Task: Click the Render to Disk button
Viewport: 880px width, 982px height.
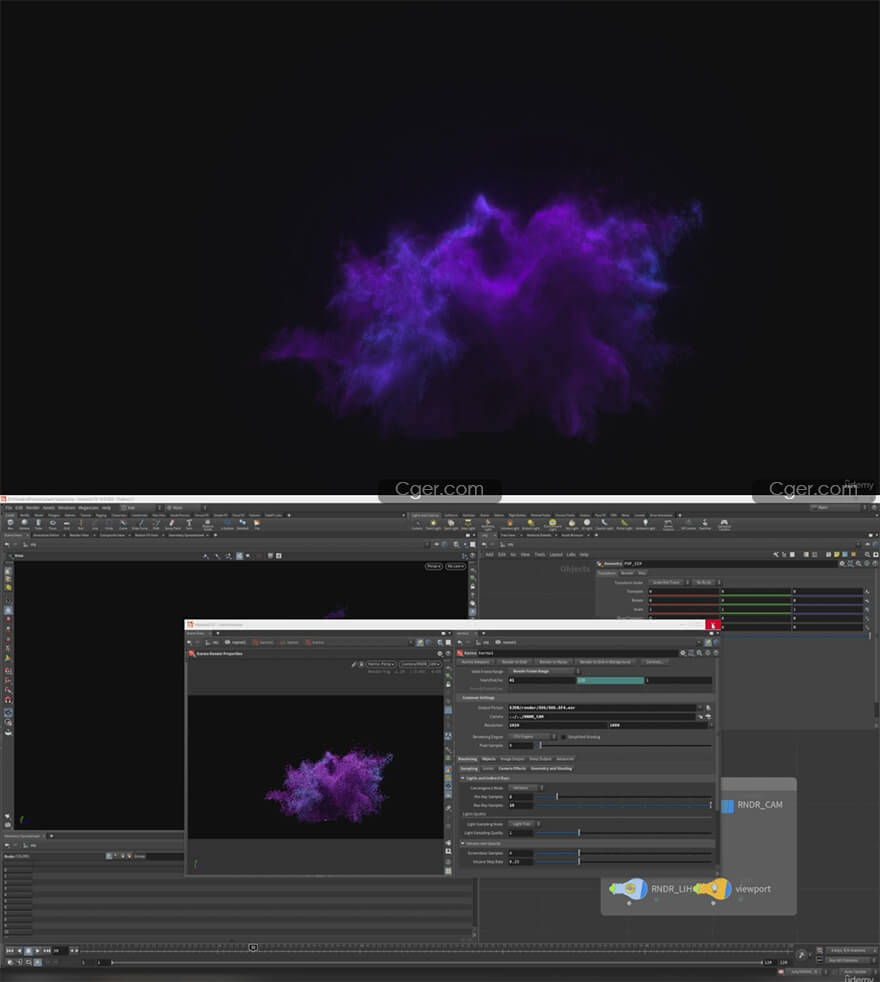Action: (512, 661)
